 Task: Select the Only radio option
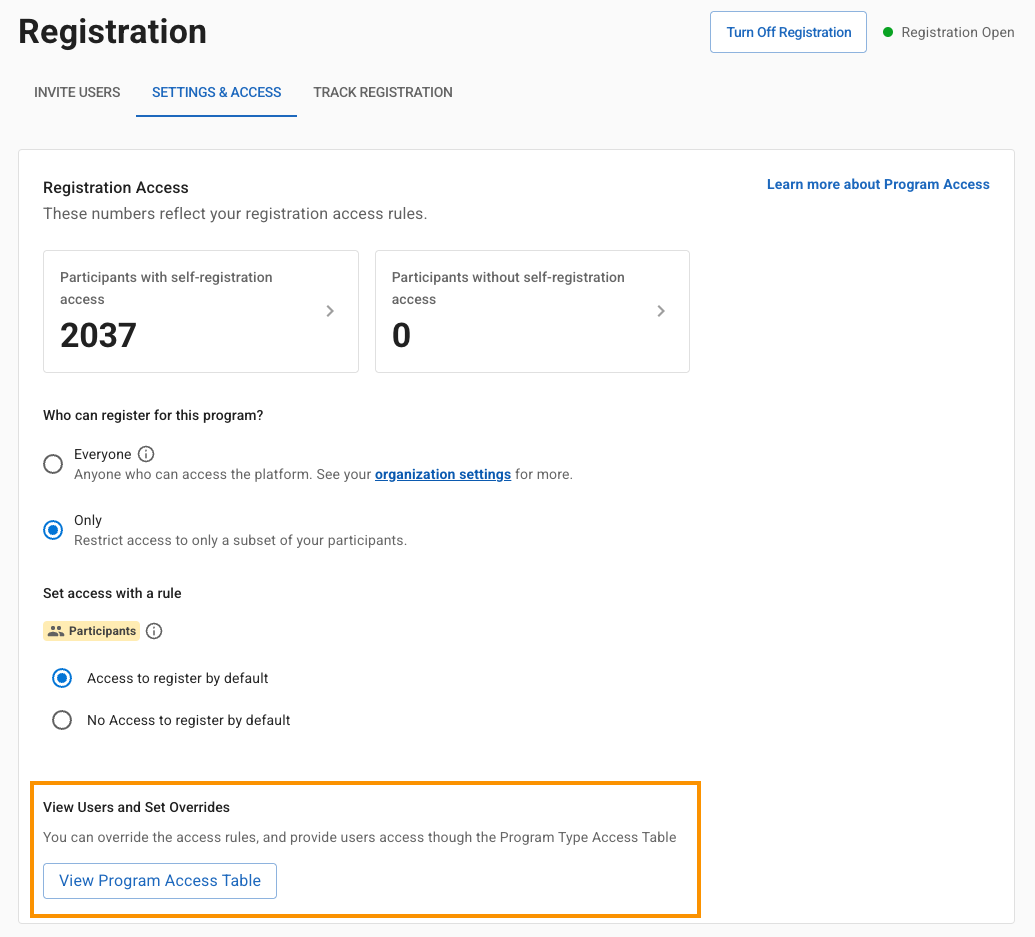pos(53,530)
